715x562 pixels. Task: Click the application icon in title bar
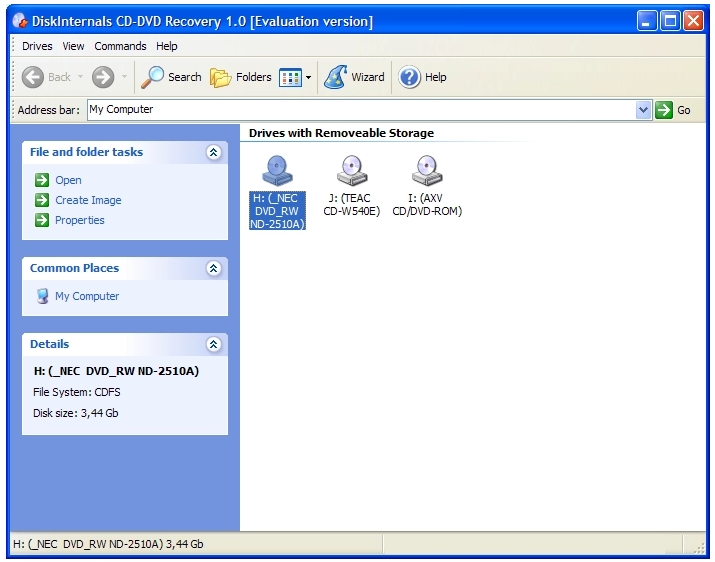click(20, 21)
